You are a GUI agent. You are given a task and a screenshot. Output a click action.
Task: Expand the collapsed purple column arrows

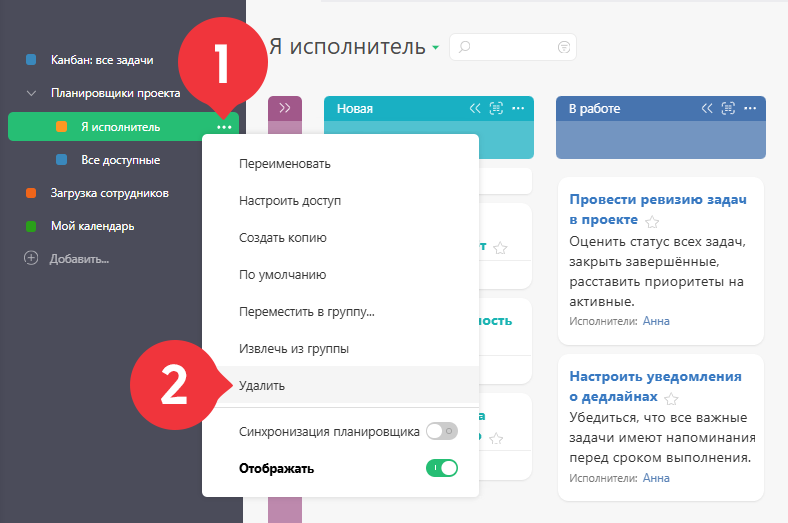click(x=284, y=108)
